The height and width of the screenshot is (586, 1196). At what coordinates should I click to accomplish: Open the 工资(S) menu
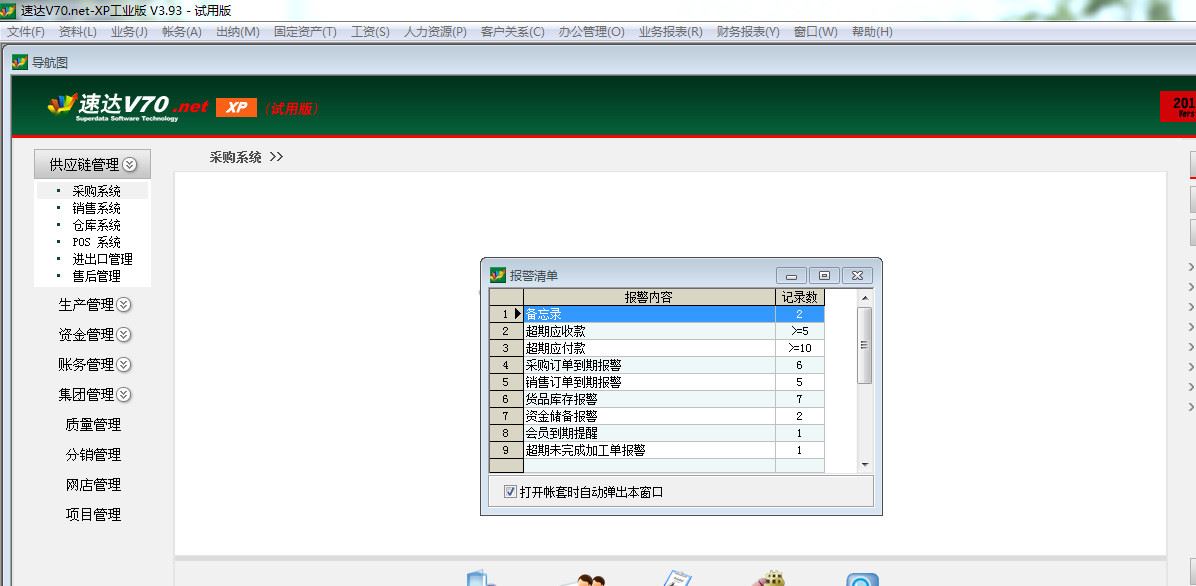pyautogui.click(x=370, y=31)
